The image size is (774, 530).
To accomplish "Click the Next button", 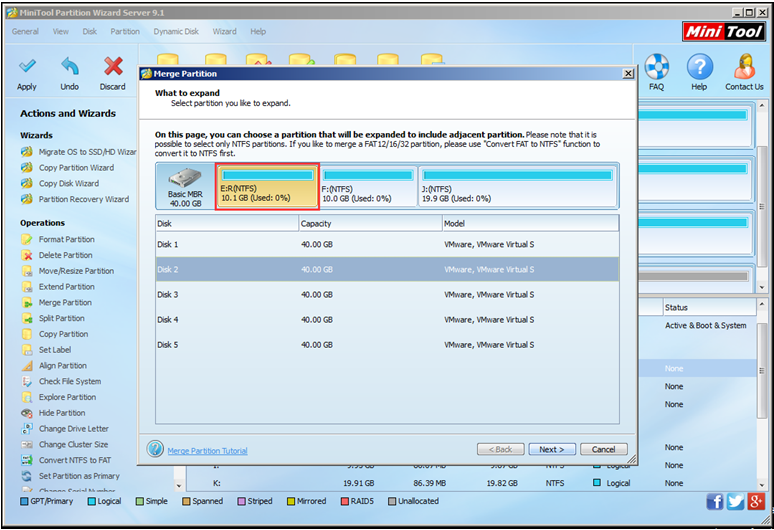I will [552, 450].
